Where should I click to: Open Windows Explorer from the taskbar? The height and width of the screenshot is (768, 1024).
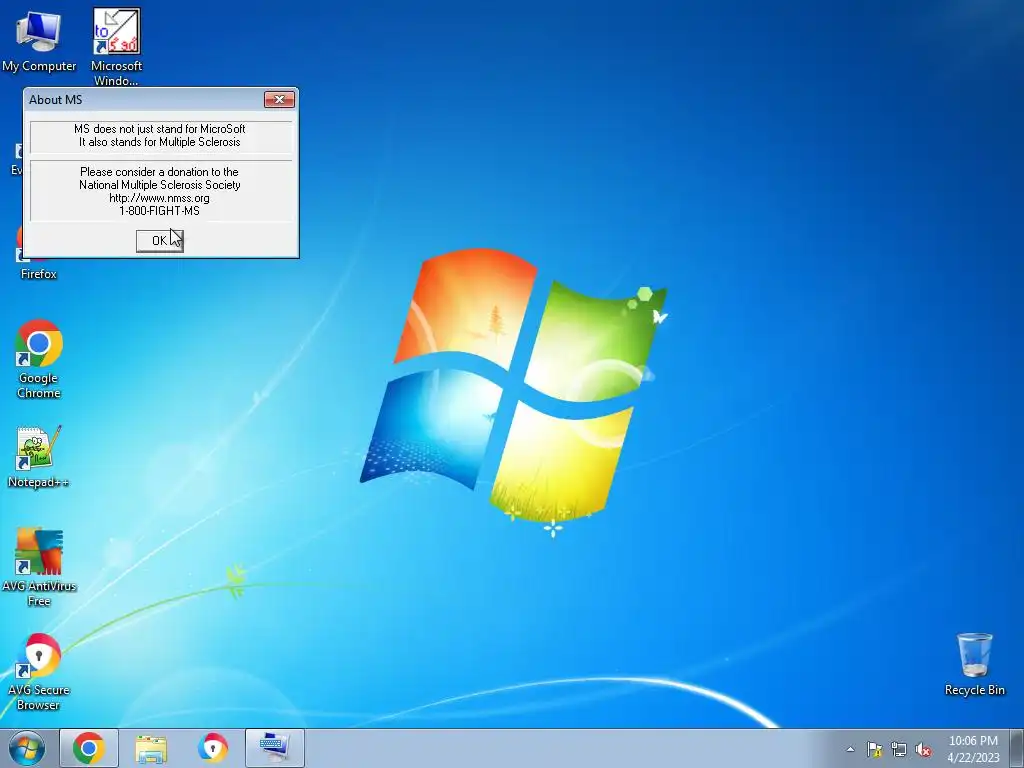[151, 748]
